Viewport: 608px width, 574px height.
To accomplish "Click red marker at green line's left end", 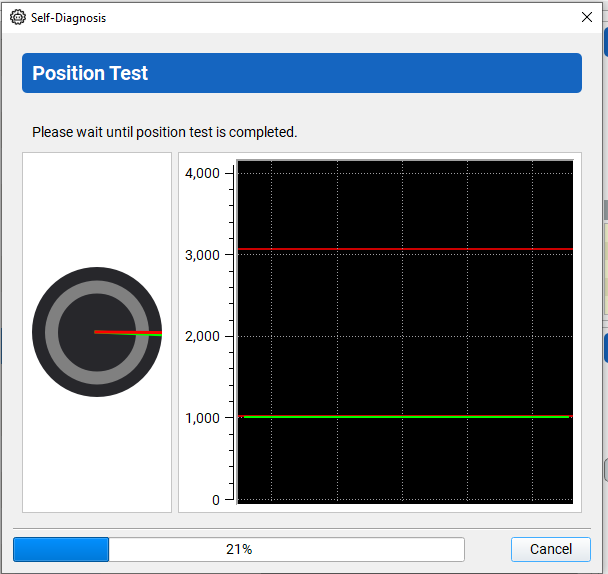I will pos(240,416).
